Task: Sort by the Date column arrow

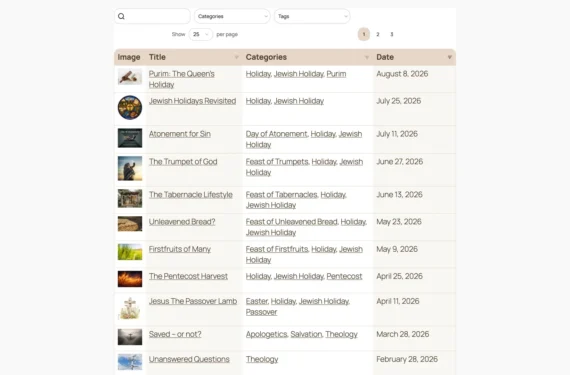Action: (450, 57)
